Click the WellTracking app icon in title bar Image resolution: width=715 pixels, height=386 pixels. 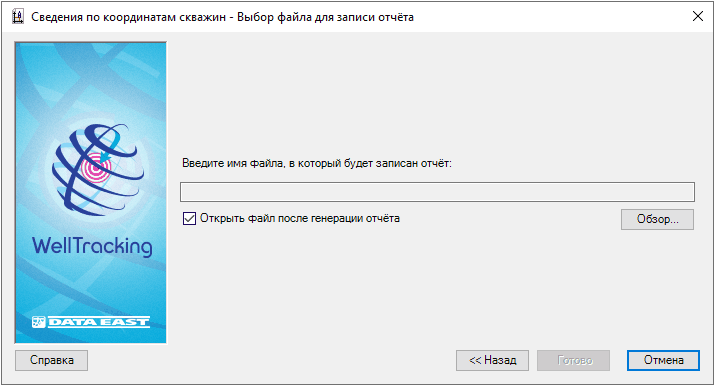[x=17, y=17]
